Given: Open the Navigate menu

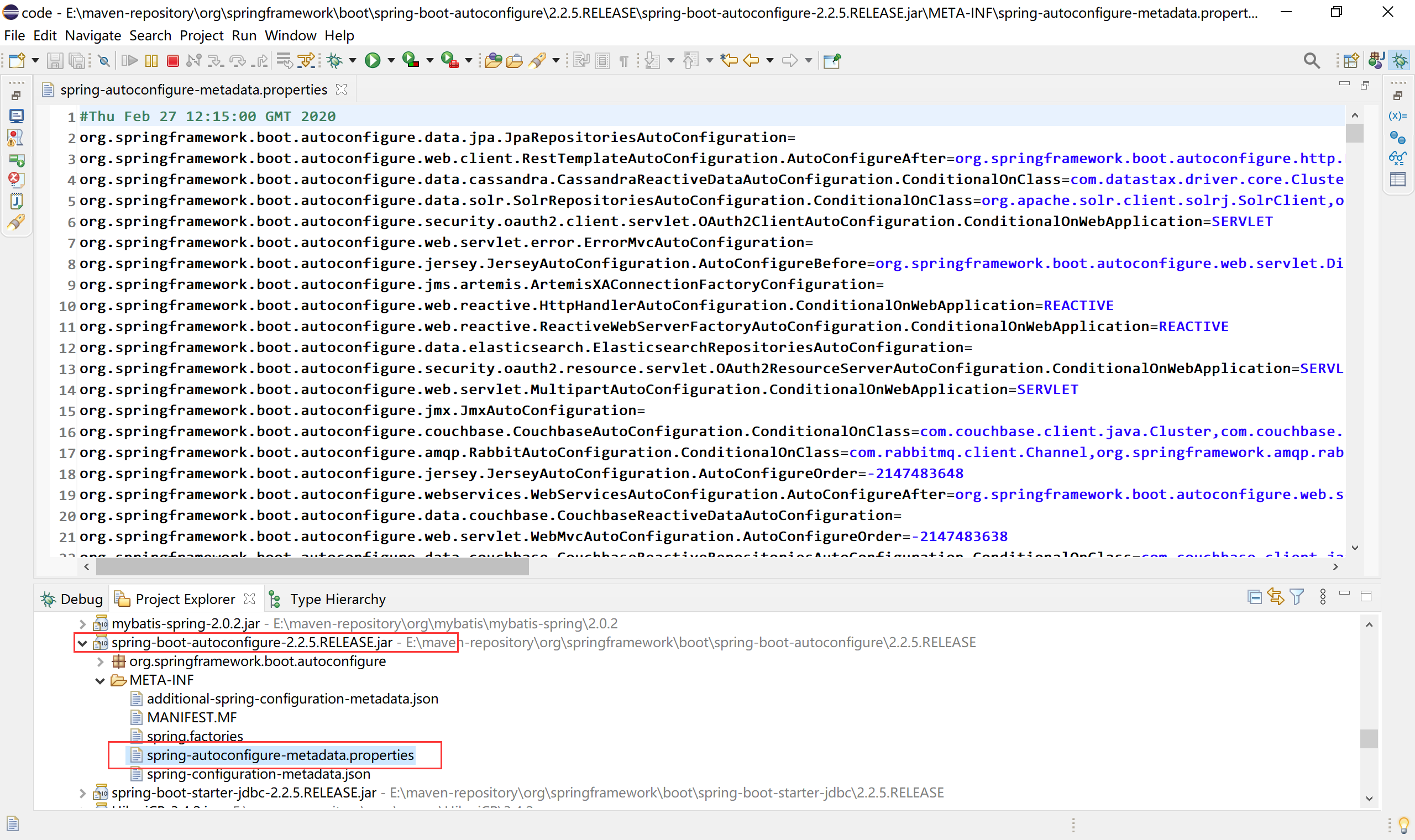Looking at the screenshot, I should pyautogui.click(x=93, y=36).
